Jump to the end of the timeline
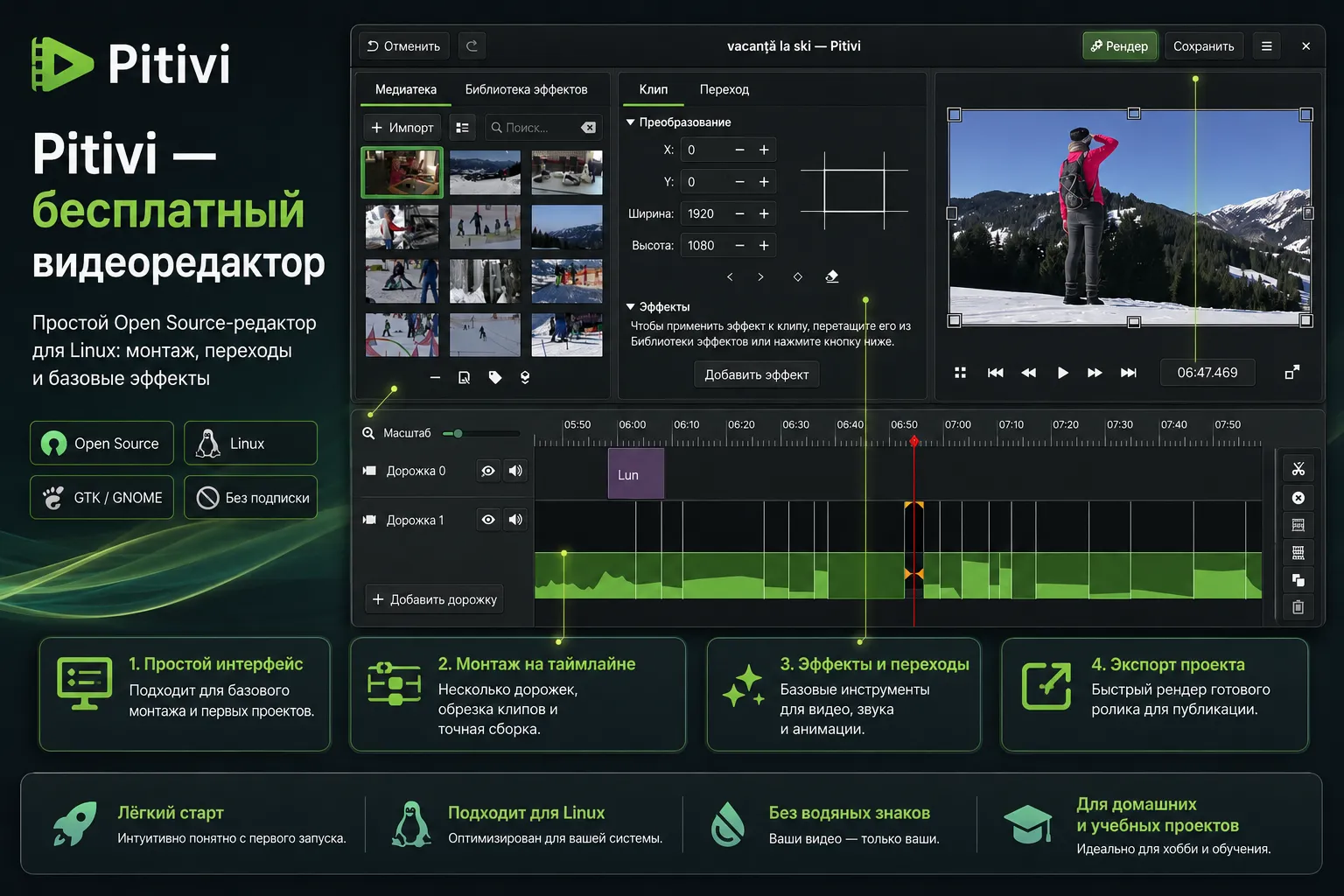This screenshot has height=896, width=1344. click(1129, 373)
